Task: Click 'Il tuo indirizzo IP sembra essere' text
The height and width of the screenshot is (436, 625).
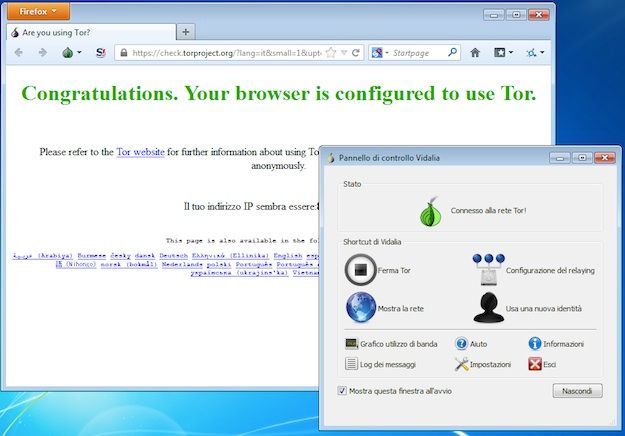Action: coord(251,206)
